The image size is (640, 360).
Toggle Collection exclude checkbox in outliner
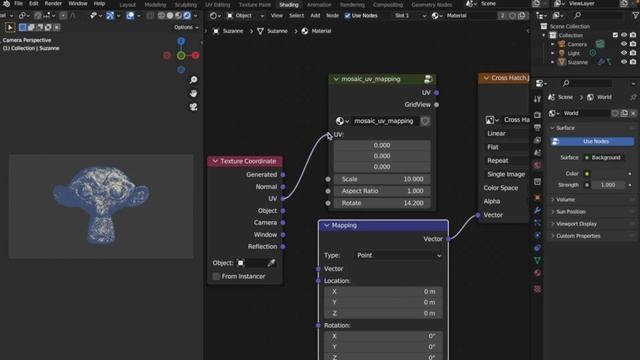click(x=615, y=36)
